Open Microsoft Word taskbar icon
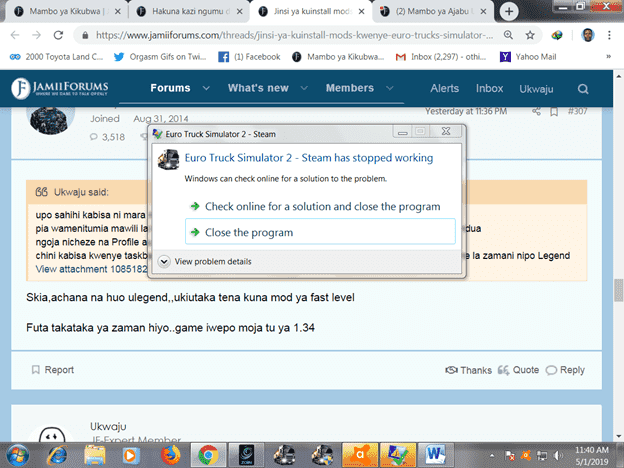 pyautogui.click(x=435, y=455)
